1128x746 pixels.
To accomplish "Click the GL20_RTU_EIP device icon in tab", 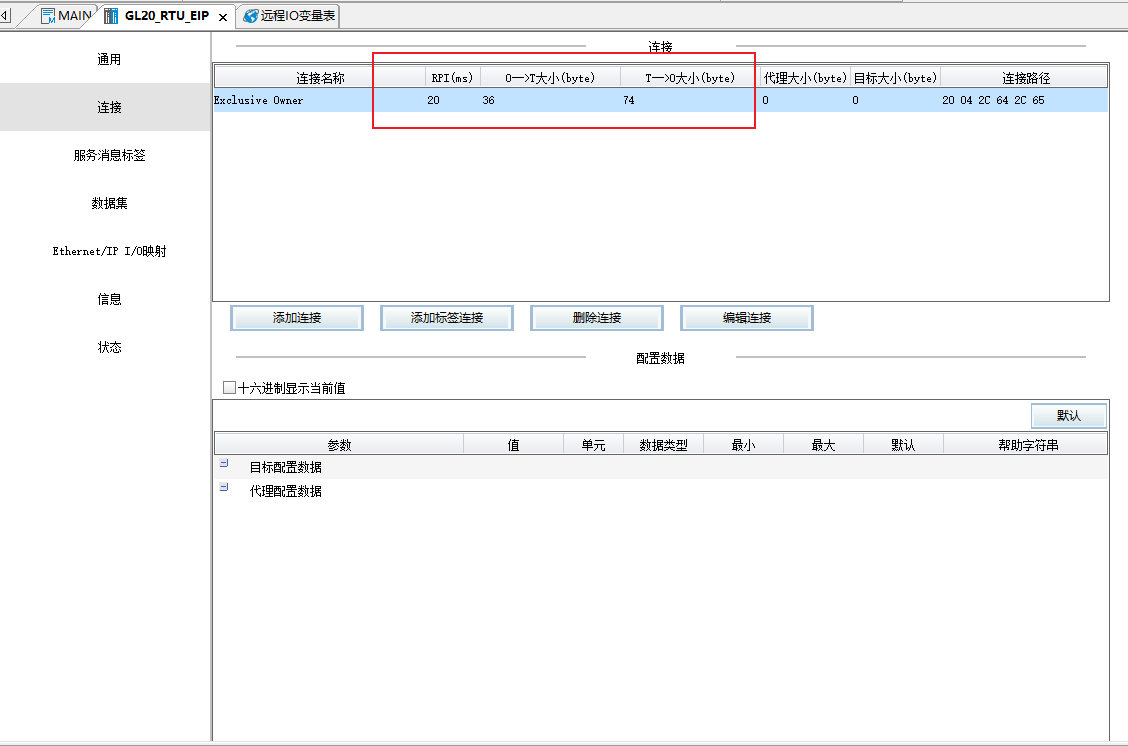I will point(111,16).
